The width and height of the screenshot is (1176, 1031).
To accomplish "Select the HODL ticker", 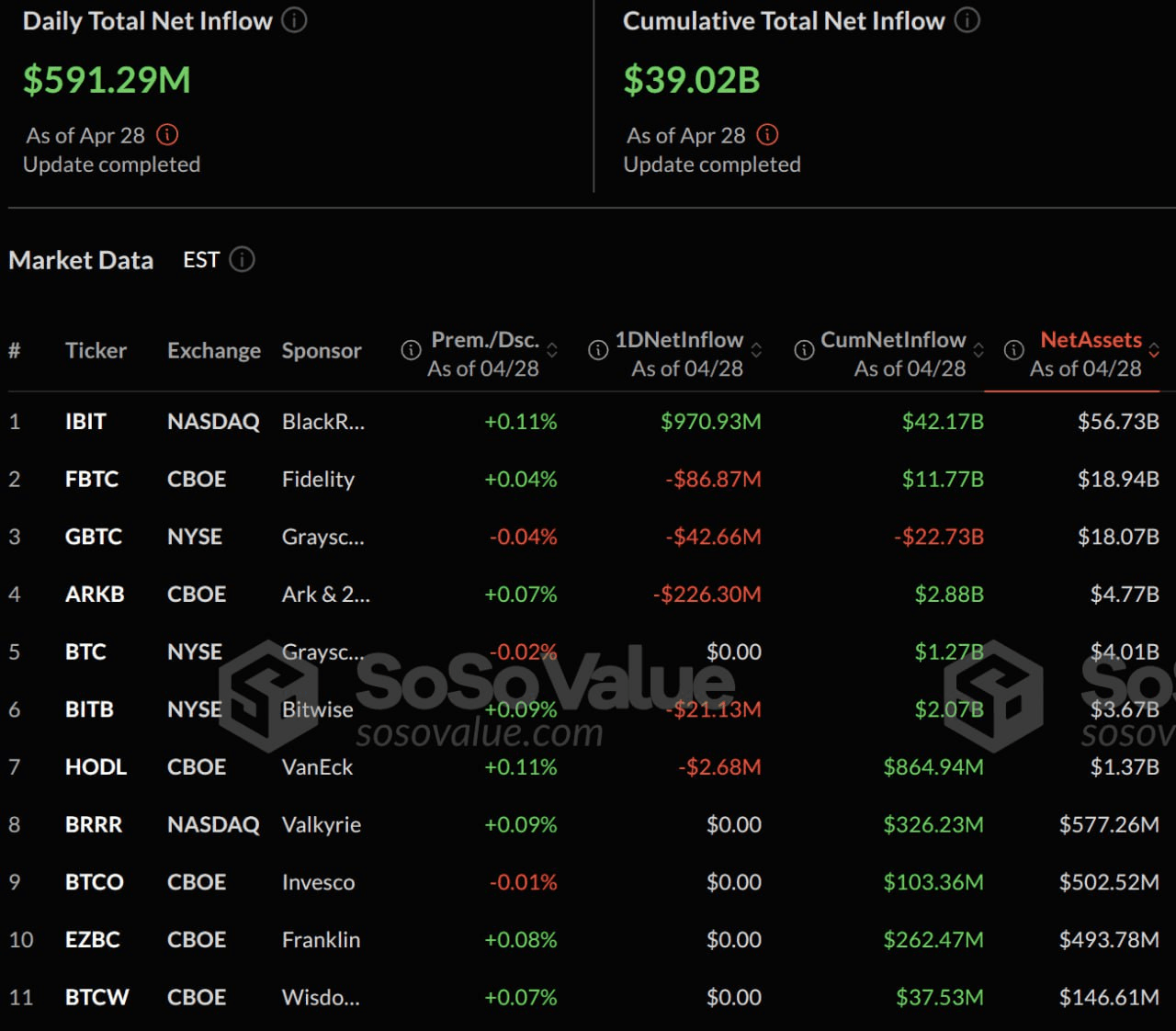I will point(96,767).
